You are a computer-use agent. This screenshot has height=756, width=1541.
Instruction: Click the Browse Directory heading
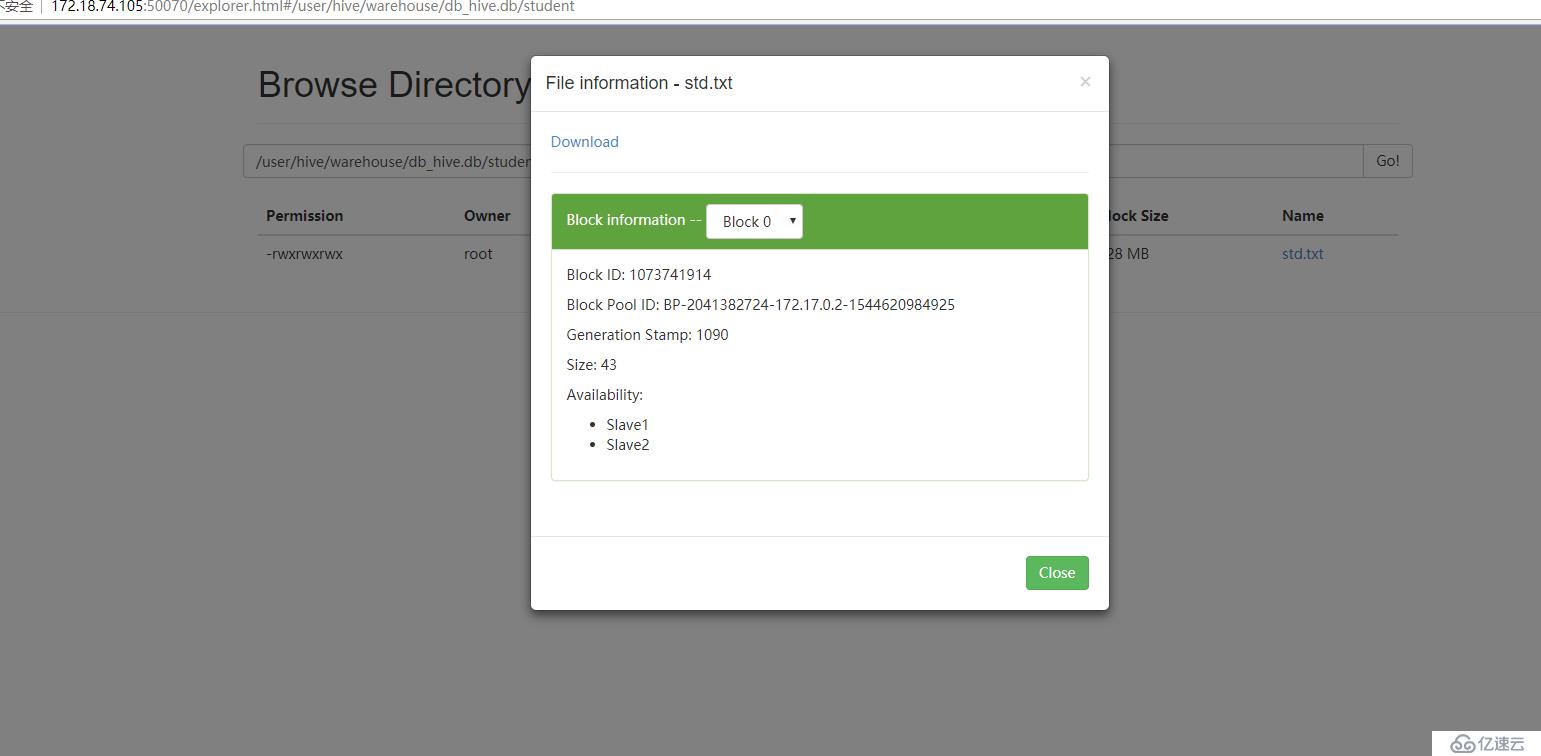[394, 85]
